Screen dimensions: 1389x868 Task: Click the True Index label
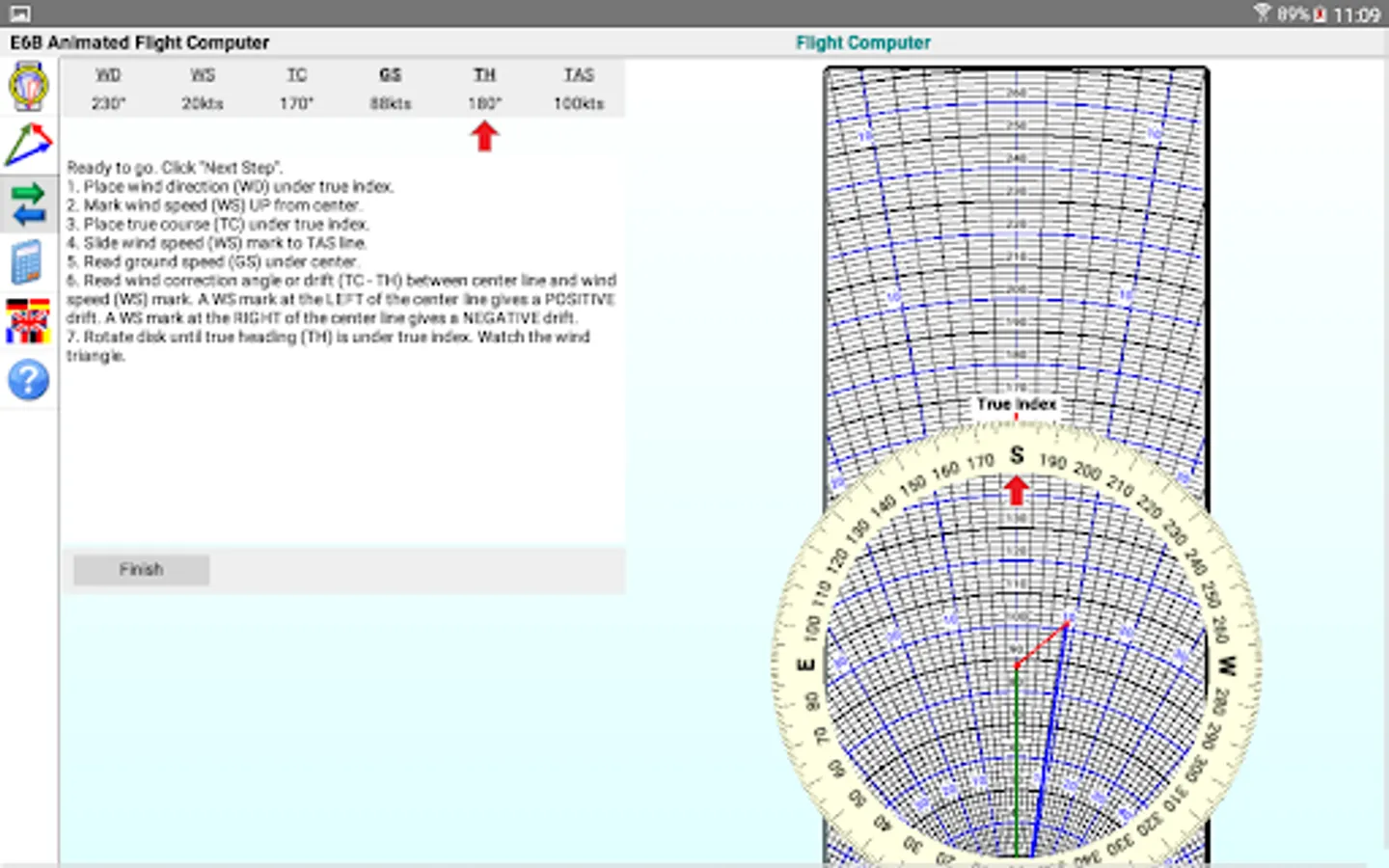coord(1016,404)
